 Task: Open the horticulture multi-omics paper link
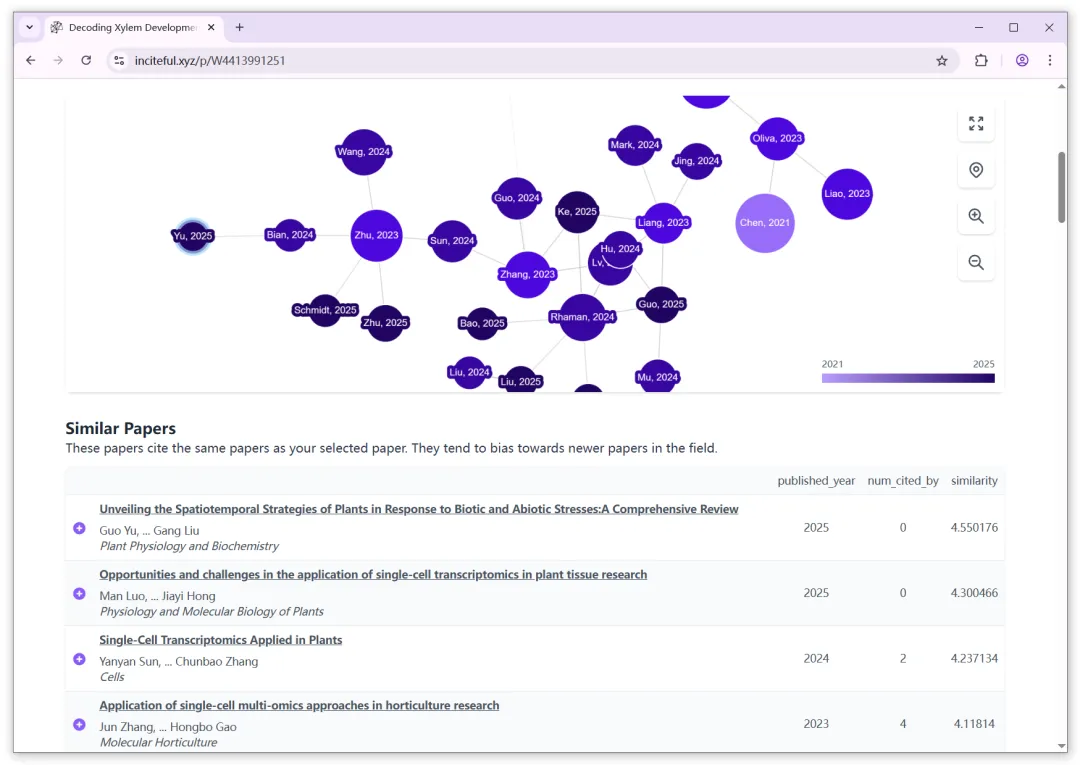(x=299, y=705)
